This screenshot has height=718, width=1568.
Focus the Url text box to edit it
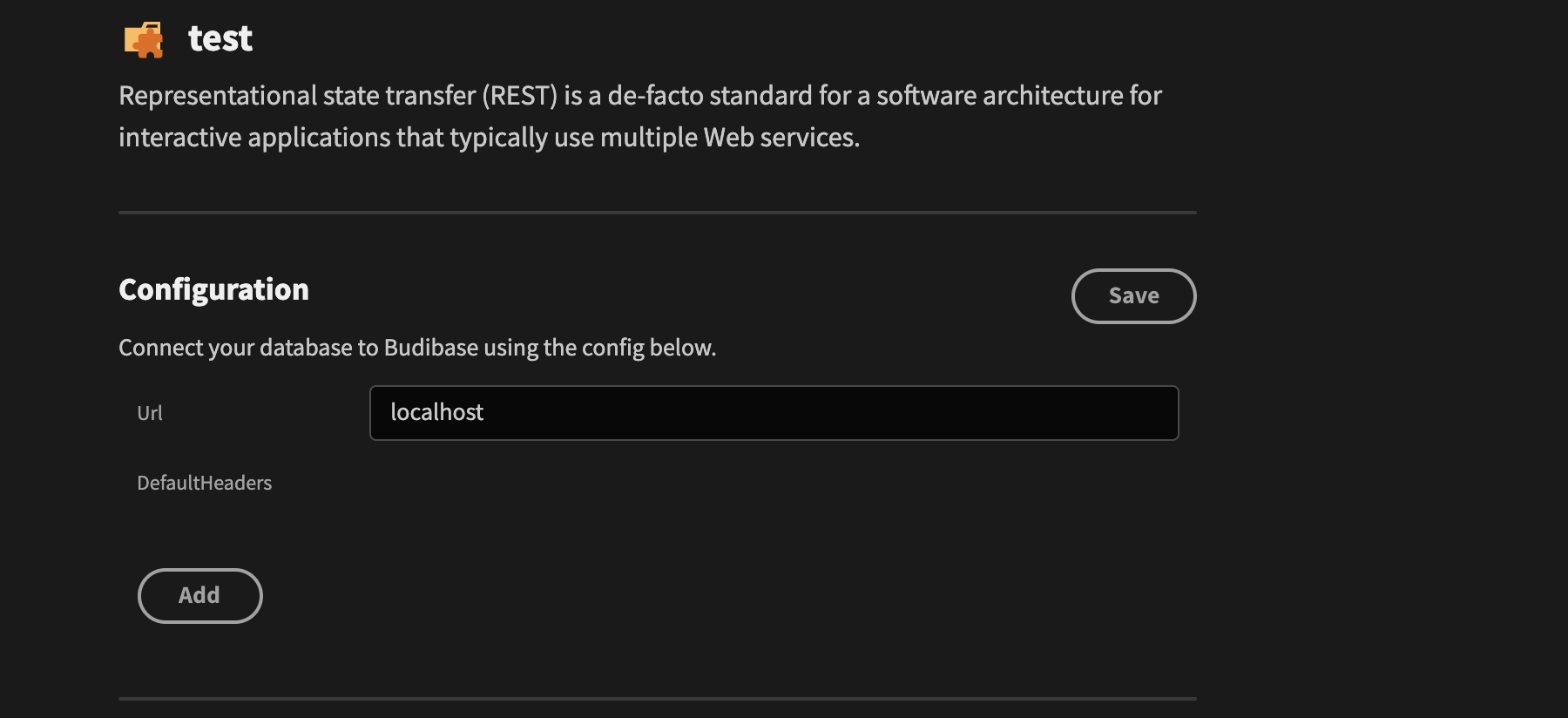(x=774, y=412)
